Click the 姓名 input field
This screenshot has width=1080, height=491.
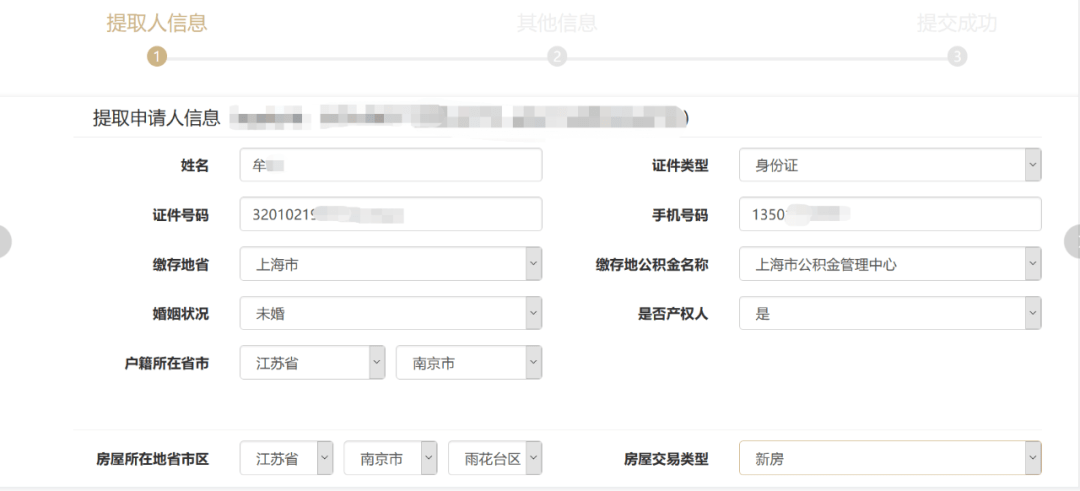click(x=391, y=165)
